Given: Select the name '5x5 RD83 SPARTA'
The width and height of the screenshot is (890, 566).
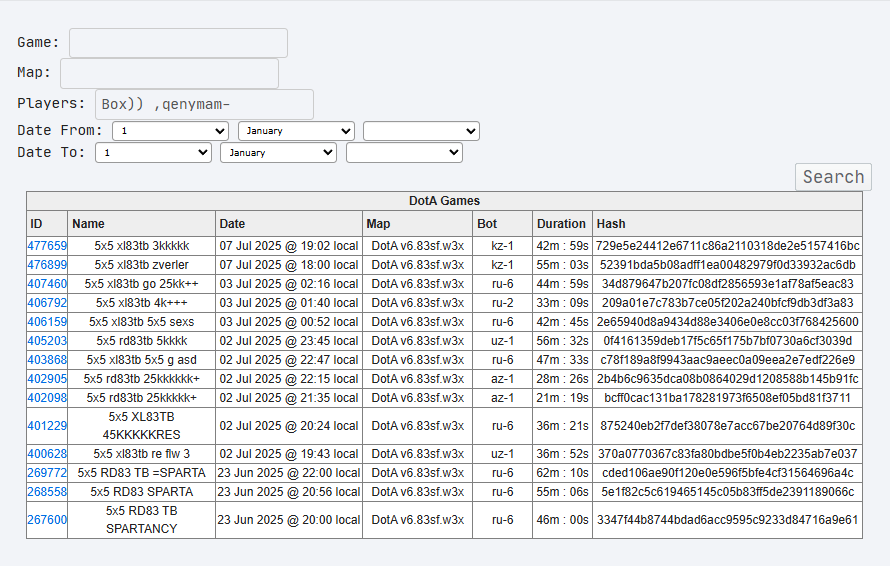Looking at the screenshot, I should (142, 492).
